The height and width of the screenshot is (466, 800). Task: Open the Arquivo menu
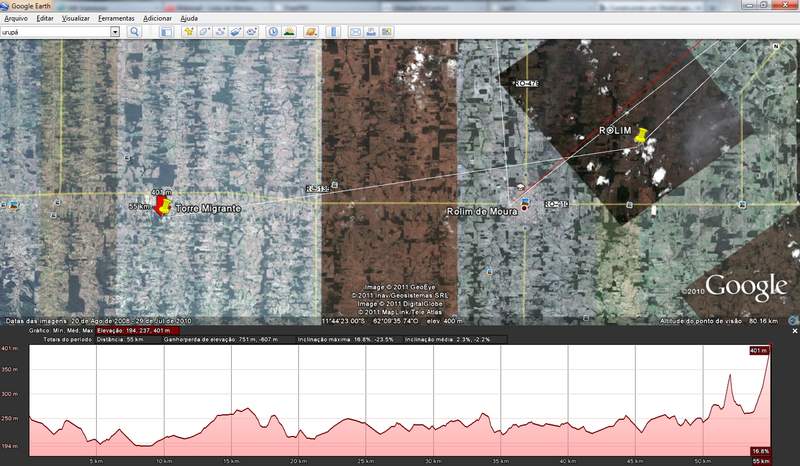pyautogui.click(x=16, y=18)
